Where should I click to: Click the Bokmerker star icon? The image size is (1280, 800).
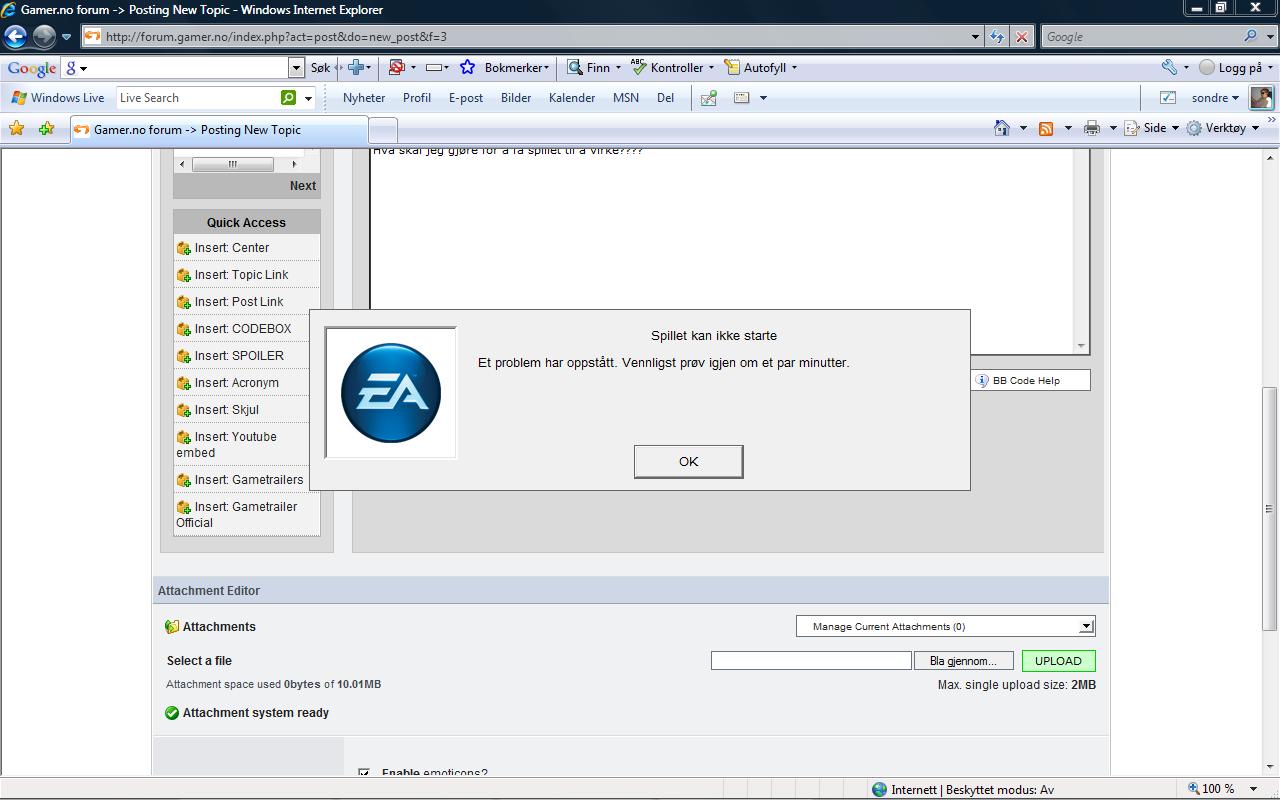coord(467,67)
